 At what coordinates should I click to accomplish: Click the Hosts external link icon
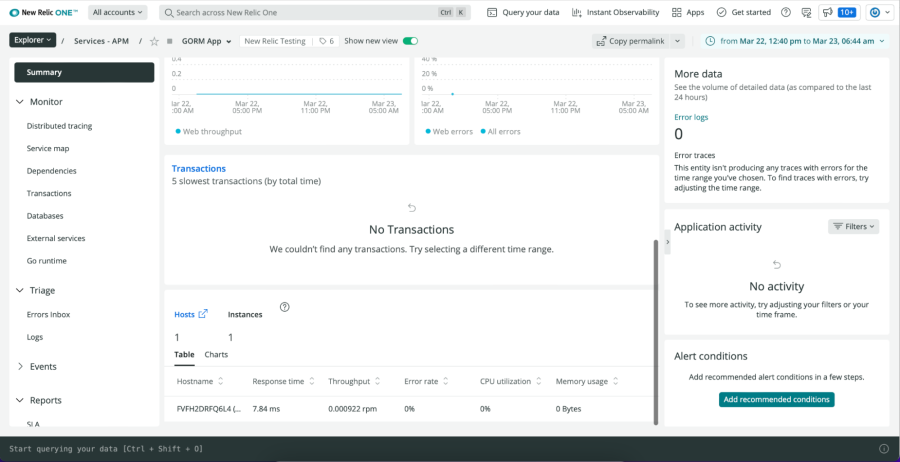pyautogui.click(x=203, y=314)
